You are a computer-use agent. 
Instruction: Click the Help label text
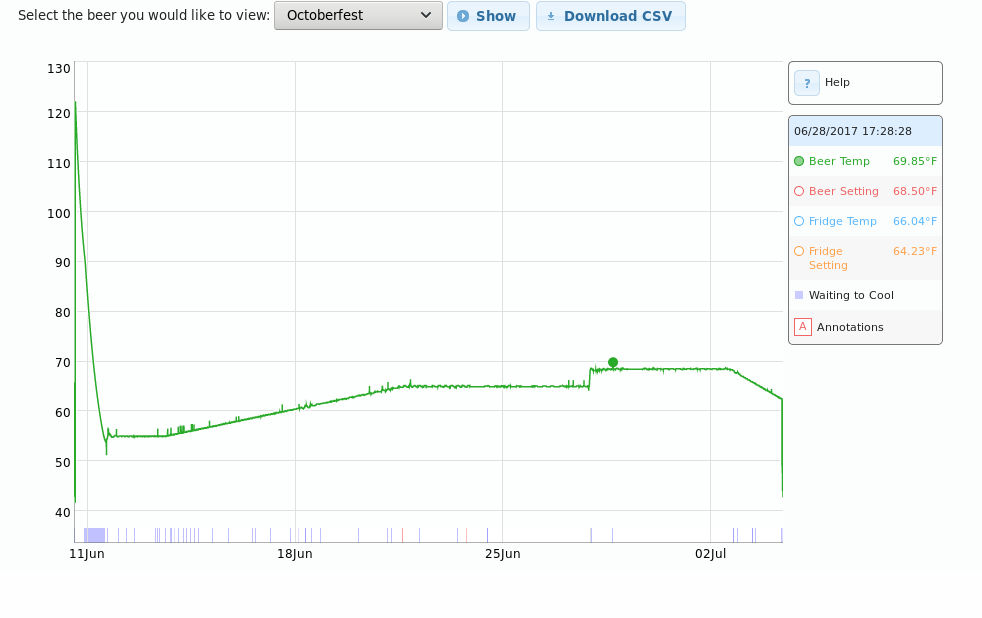837,83
